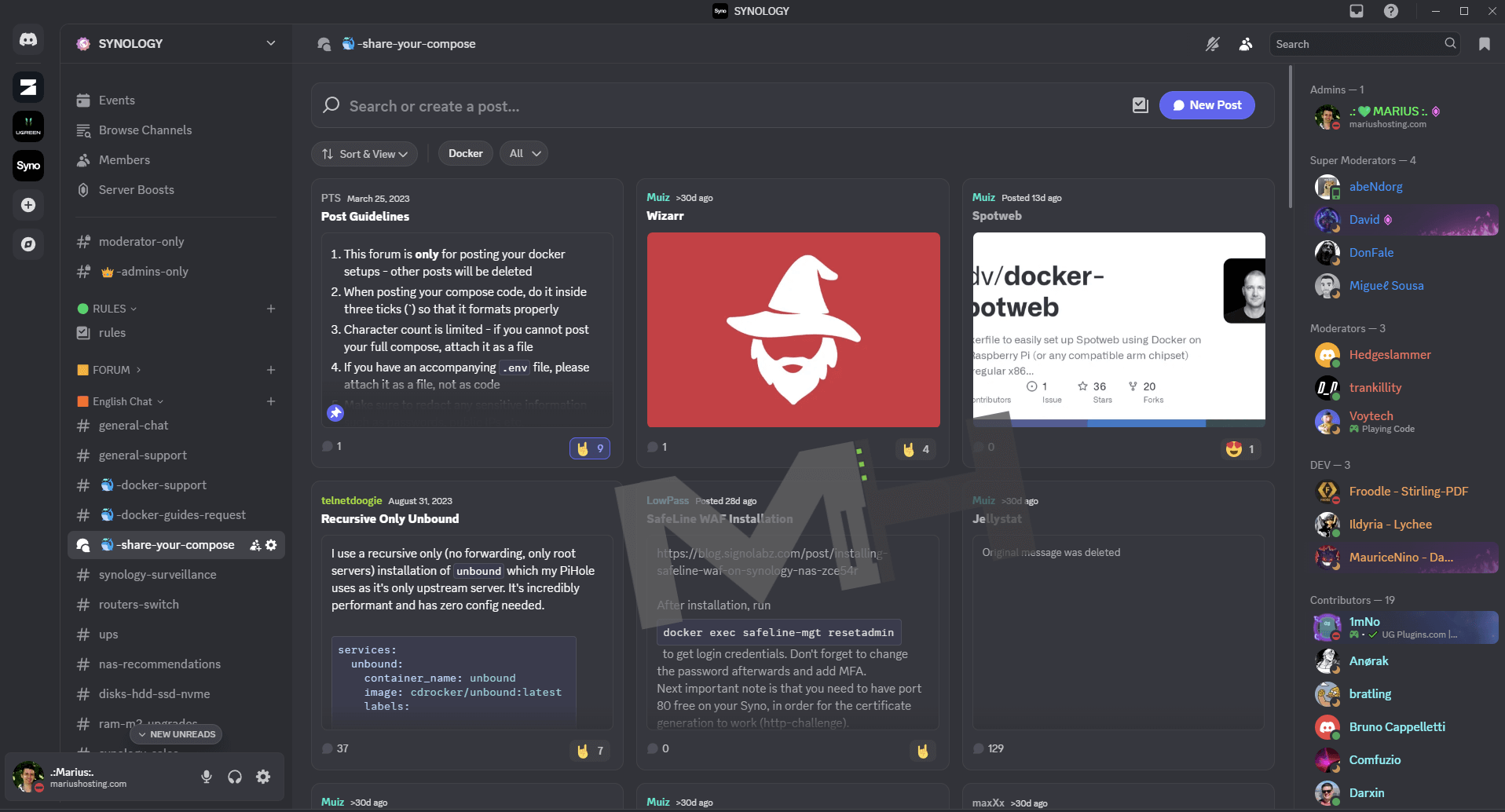Open the inbox icon in title bar
The width and height of the screenshot is (1505, 812).
tap(1357, 11)
